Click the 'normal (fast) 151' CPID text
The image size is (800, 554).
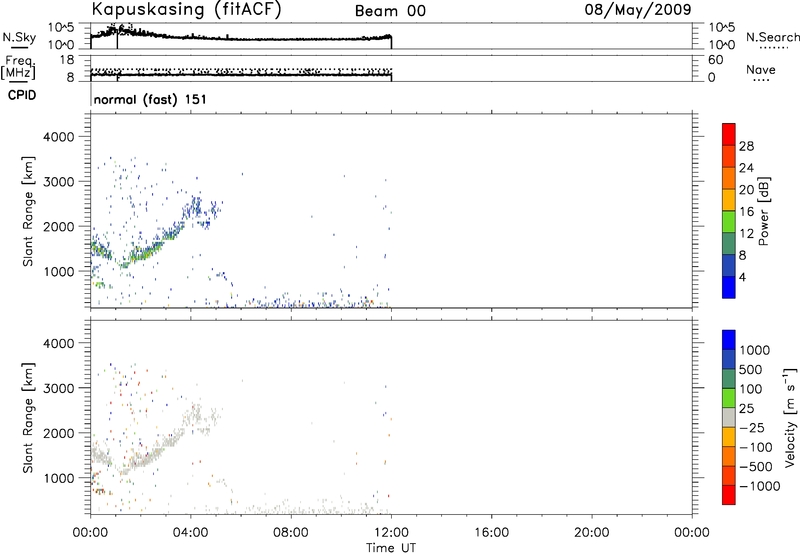[150, 99]
